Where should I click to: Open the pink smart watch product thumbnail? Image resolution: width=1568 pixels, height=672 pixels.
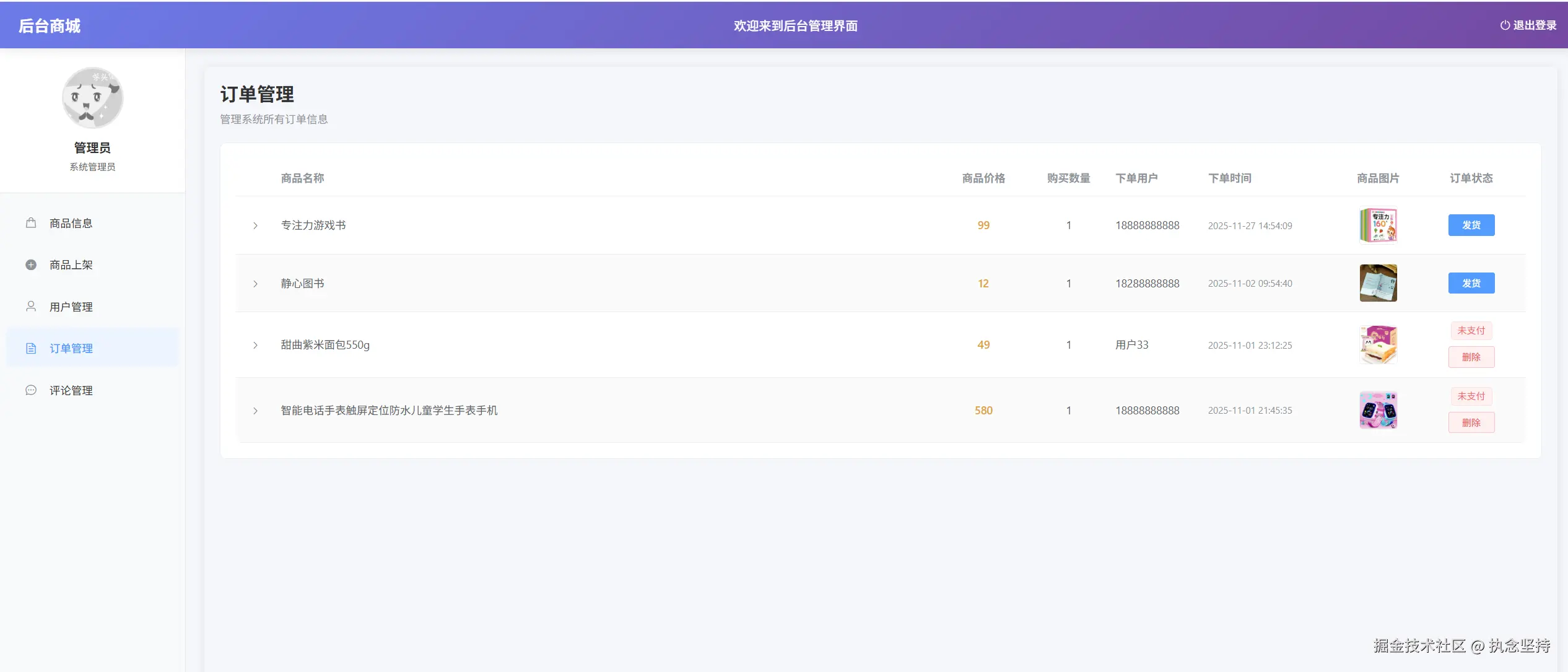pyautogui.click(x=1378, y=410)
